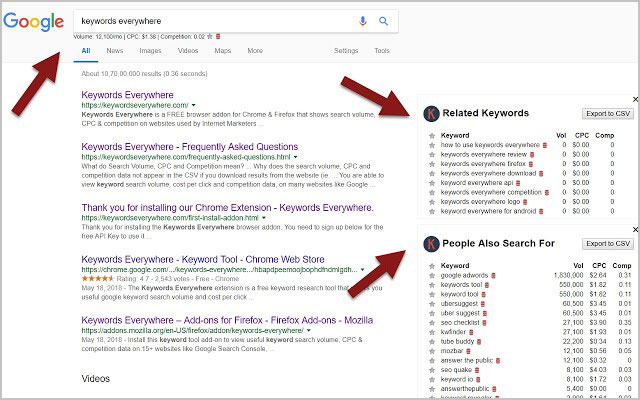
Task: Open the 'Keywords Everywhere' first result
Action: click(x=127, y=95)
